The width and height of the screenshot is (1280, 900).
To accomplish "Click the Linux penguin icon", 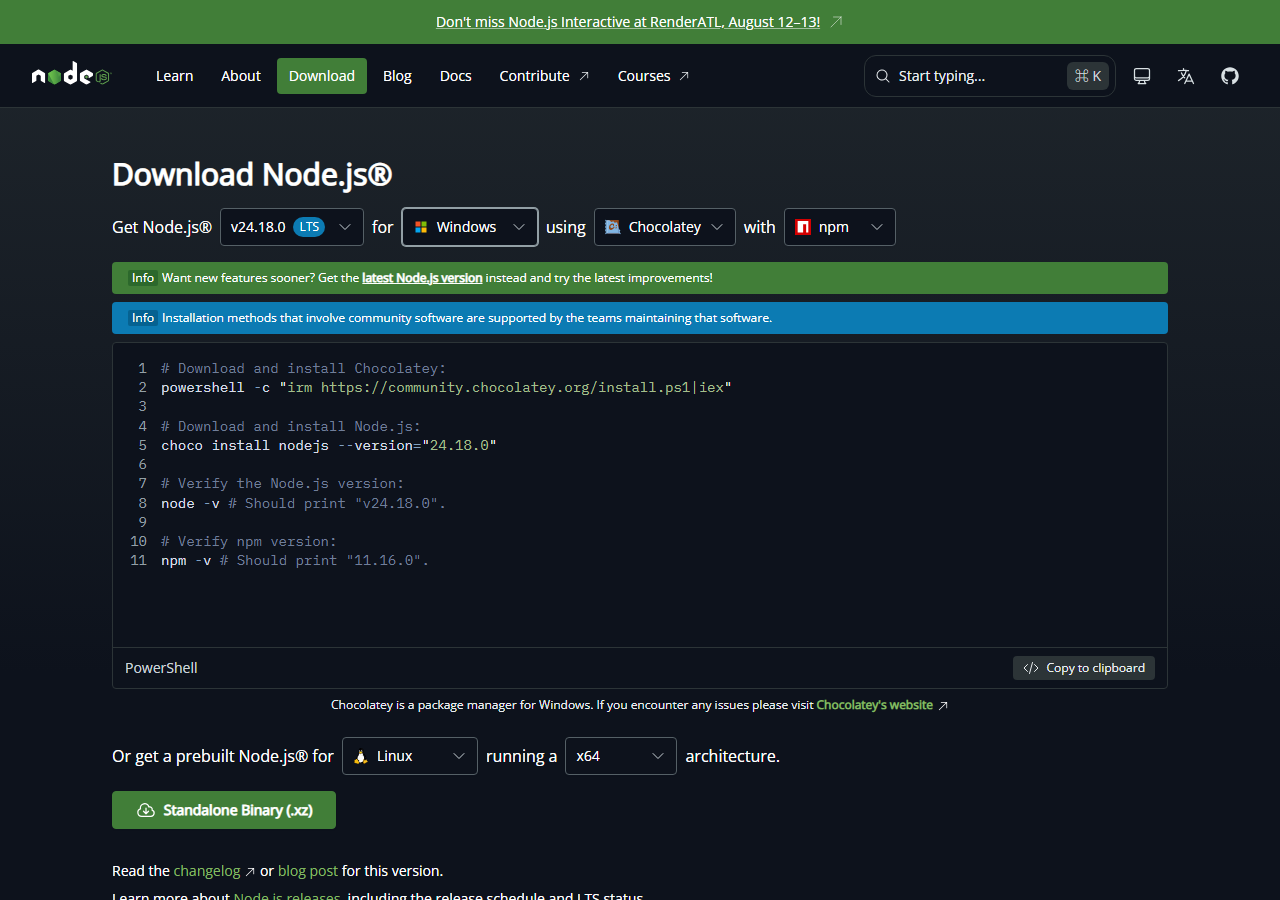I will [x=361, y=756].
